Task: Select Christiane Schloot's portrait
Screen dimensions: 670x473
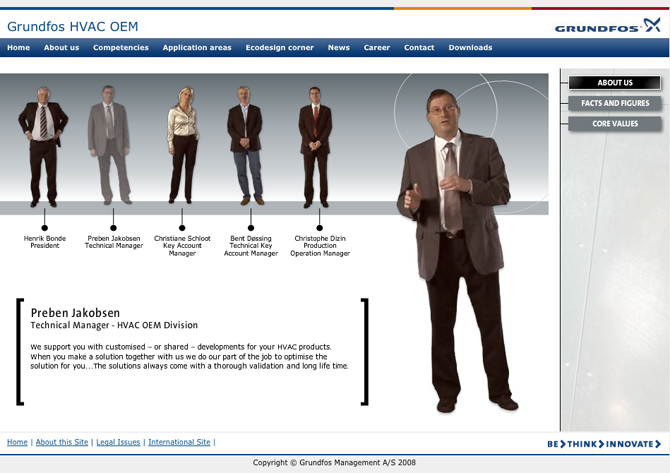Action: point(183,145)
